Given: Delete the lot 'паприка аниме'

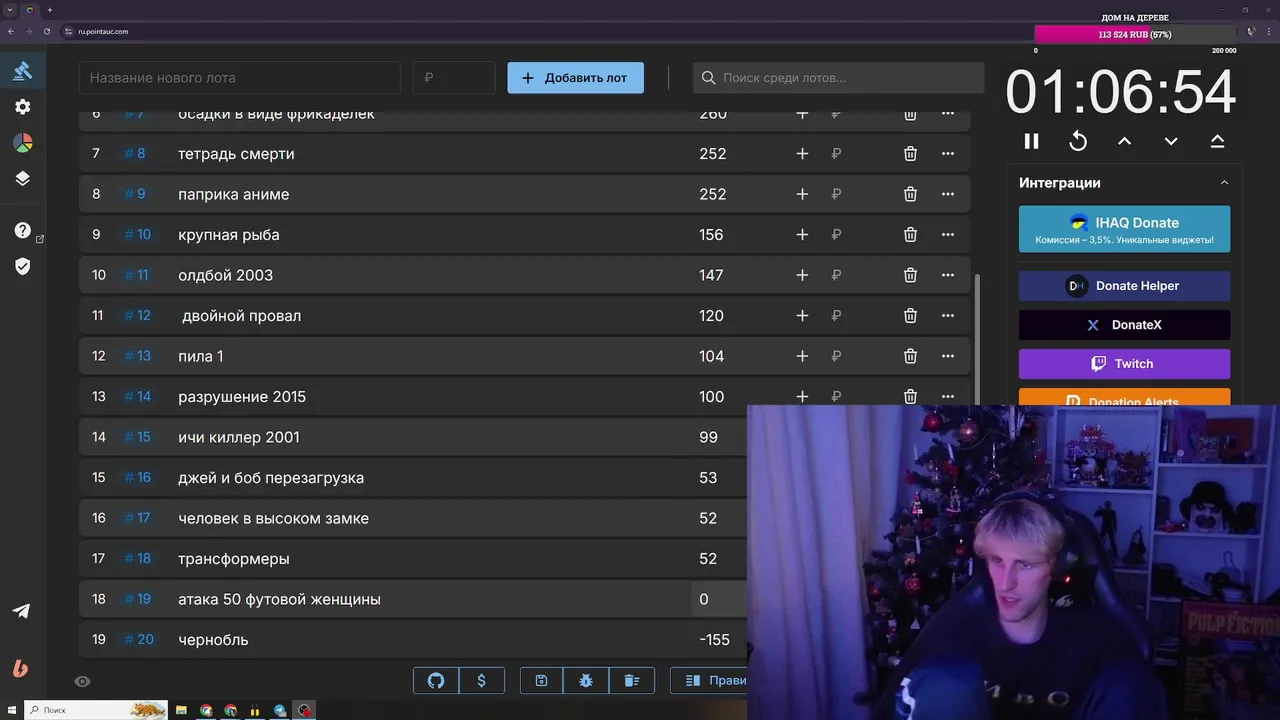Looking at the screenshot, I should pyautogui.click(x=910, y=194).
